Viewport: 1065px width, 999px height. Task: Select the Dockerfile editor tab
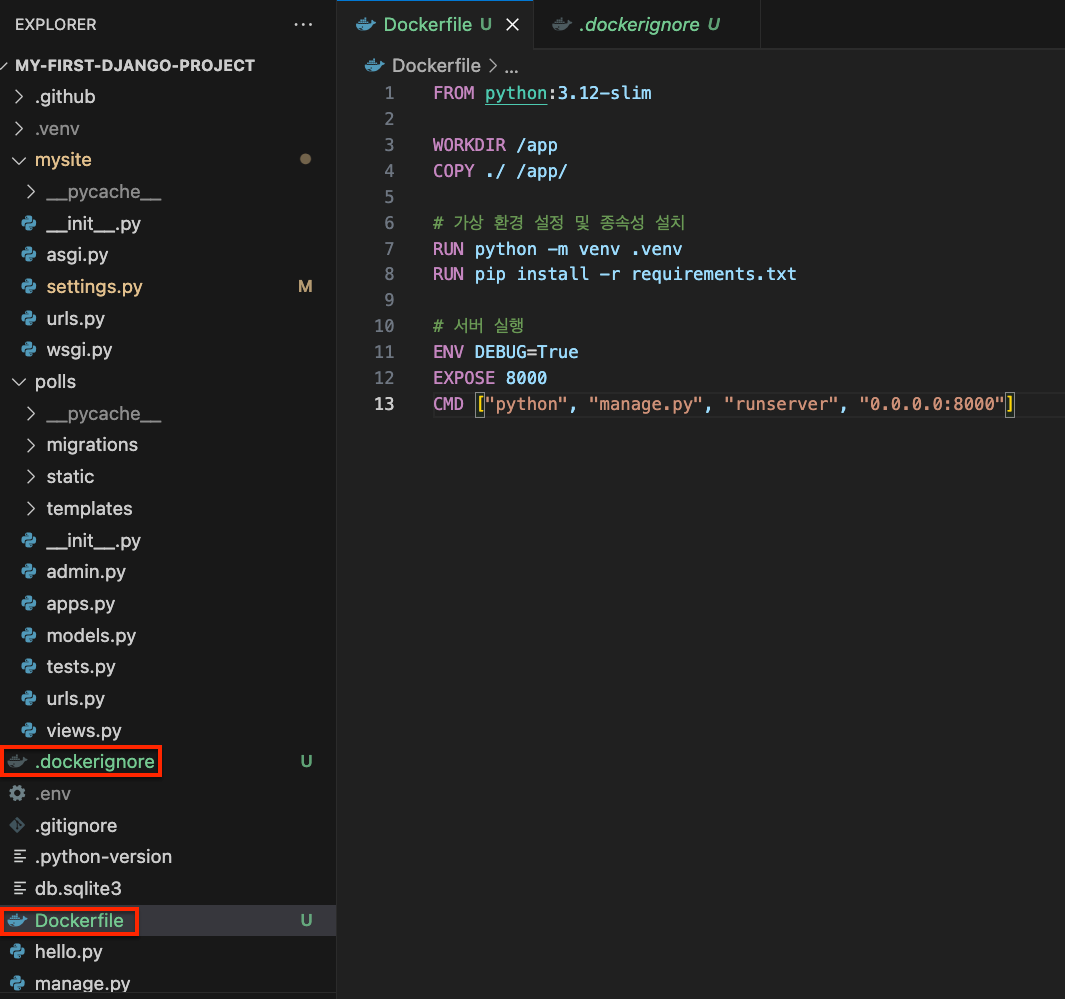[x=435, y=24]
